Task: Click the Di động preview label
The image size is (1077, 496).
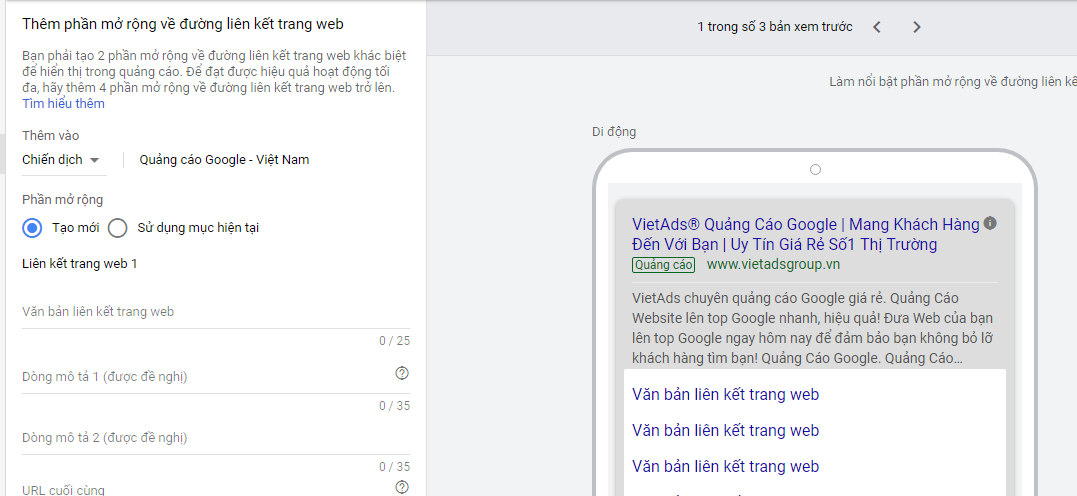Action: pyautogui.click(x=614, y=132)
